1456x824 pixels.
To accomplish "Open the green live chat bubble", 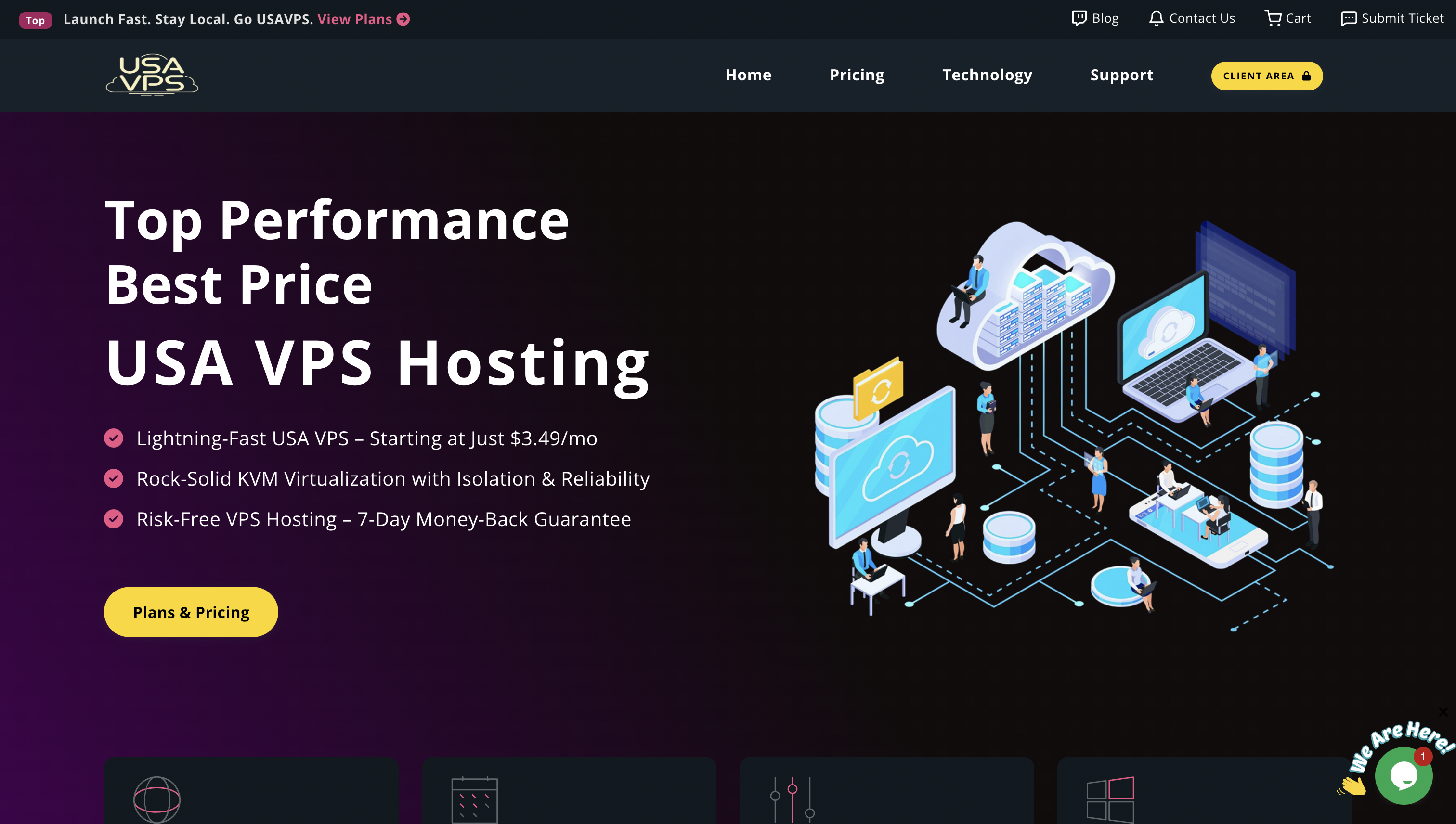I will point(1404,776).
